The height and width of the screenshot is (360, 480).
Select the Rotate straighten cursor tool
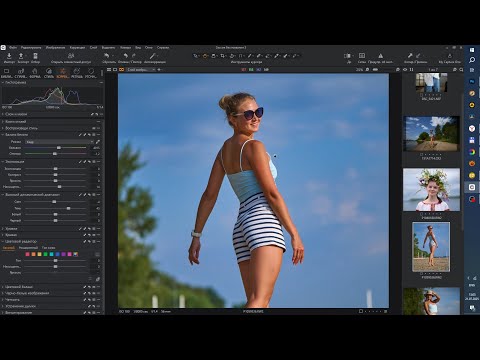(x=232, y=56)
